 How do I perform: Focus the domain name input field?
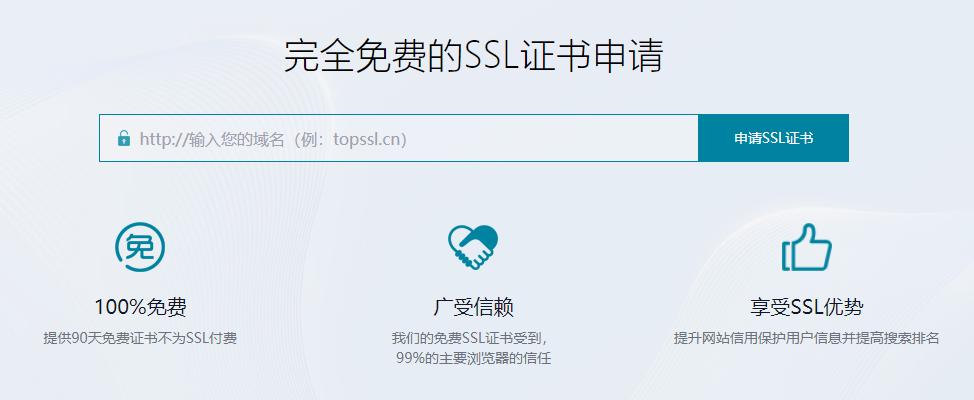(399, 138)
